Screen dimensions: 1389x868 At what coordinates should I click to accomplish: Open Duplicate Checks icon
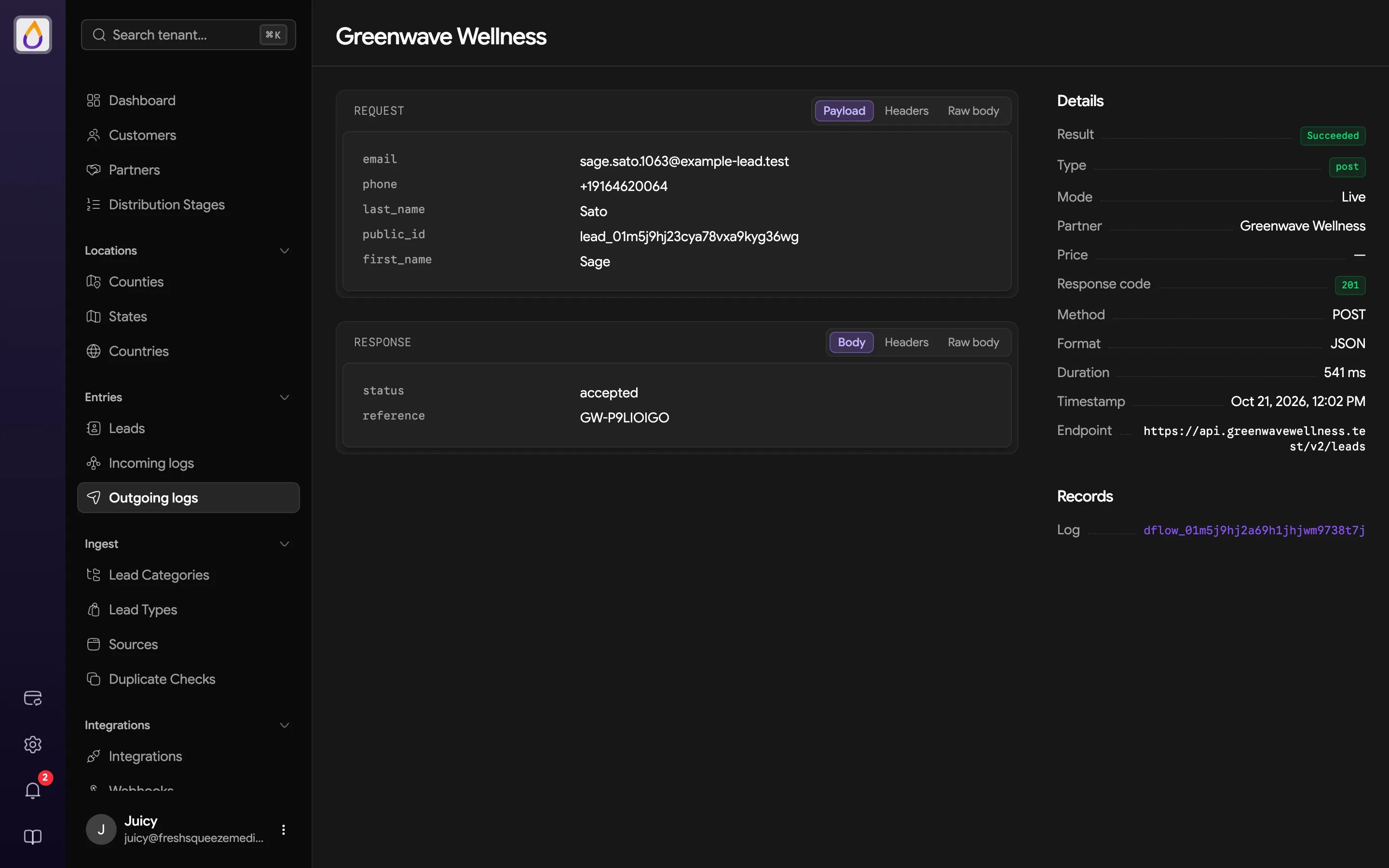click(94, 679)
